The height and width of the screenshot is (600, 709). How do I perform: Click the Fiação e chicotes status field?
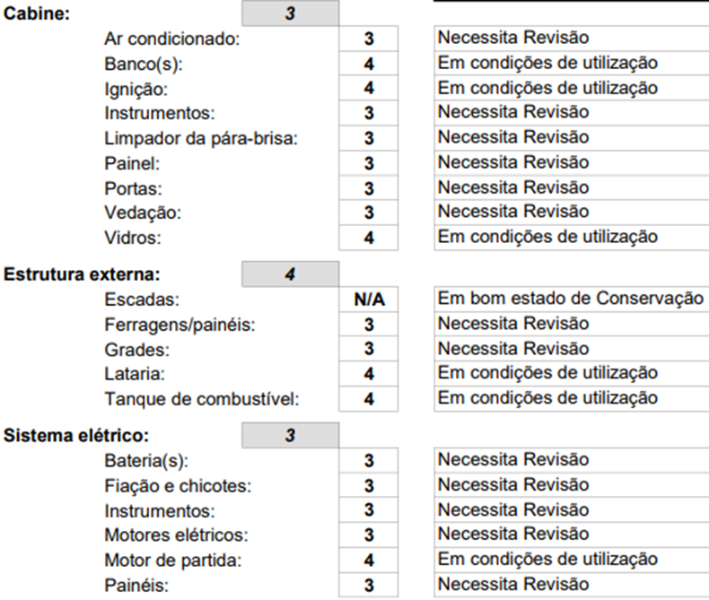pyautogui.click(x=571, y=485)
